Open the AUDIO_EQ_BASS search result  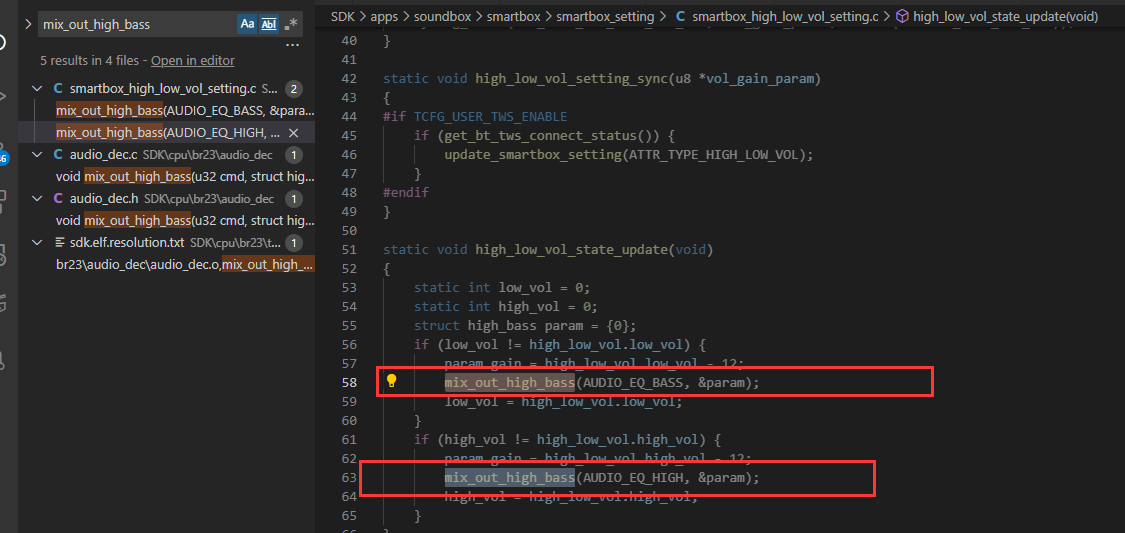point(185,111)
